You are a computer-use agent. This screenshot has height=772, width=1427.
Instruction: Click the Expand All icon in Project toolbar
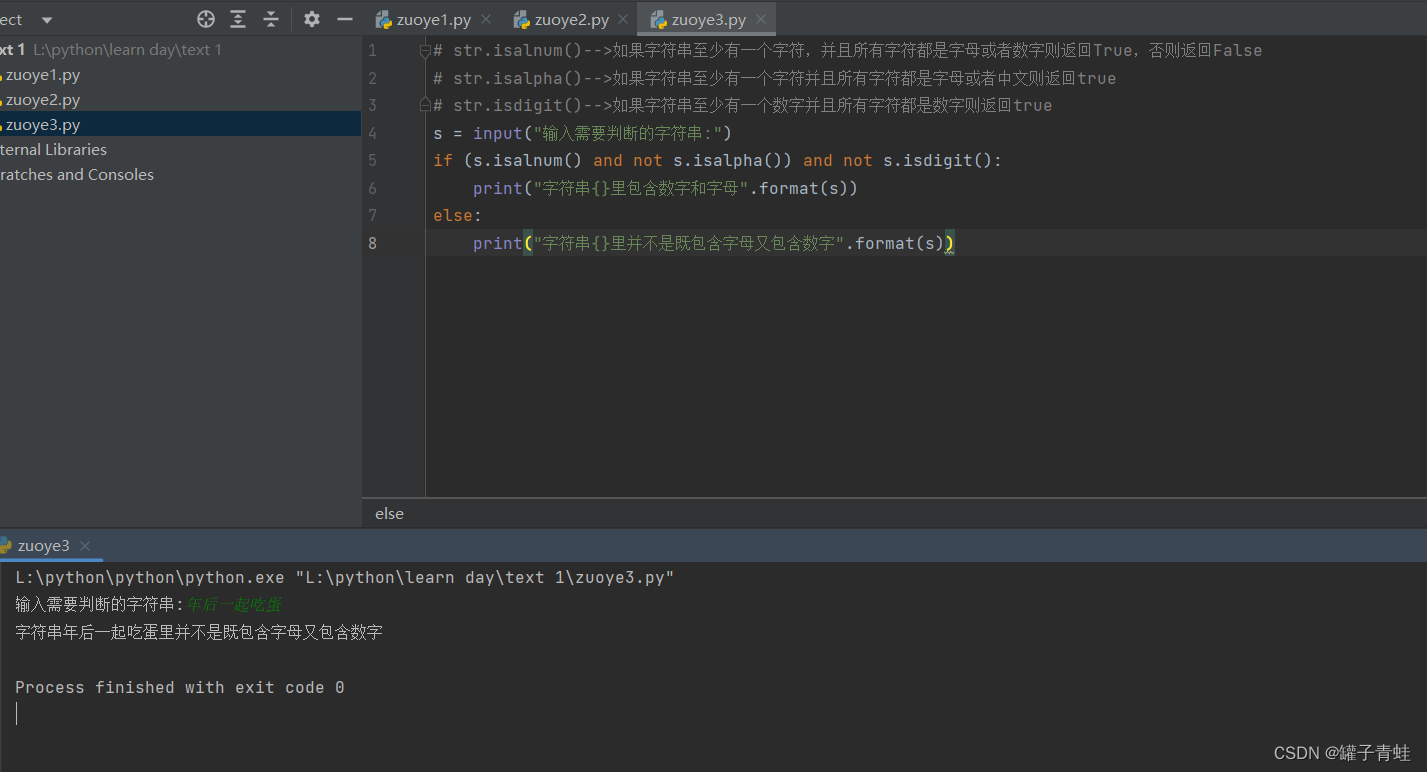(x=237, y=19)
